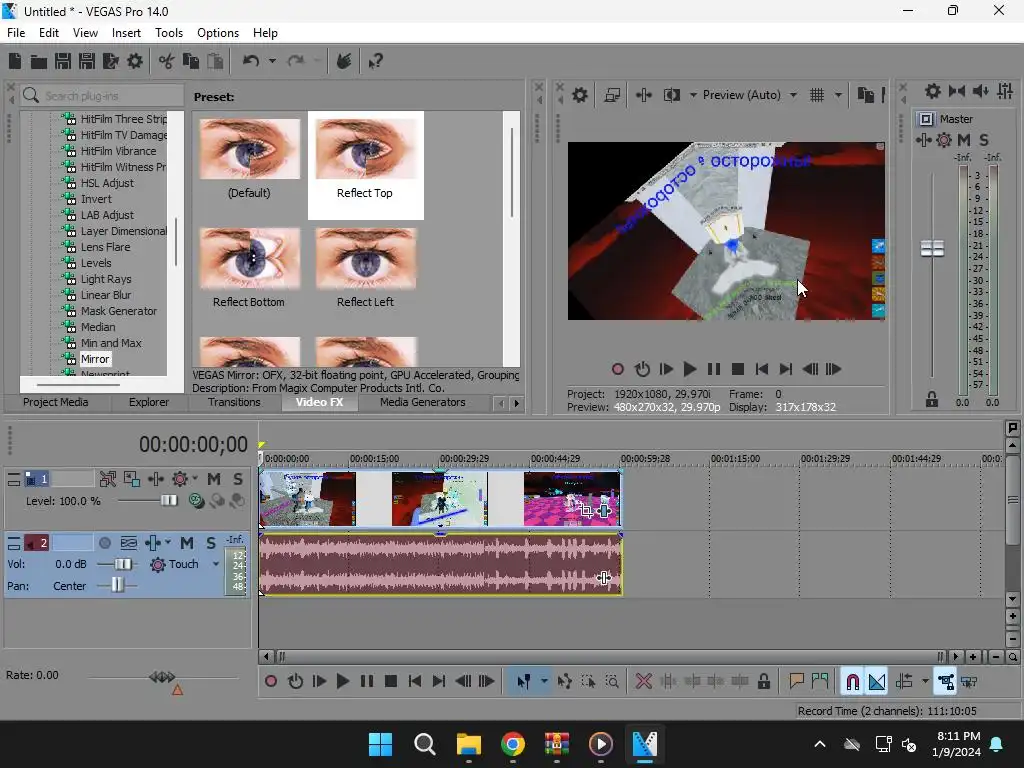Open Track Motion on video track 1
Viewport: 1024px width, 768px height.
tap(132, 479)
